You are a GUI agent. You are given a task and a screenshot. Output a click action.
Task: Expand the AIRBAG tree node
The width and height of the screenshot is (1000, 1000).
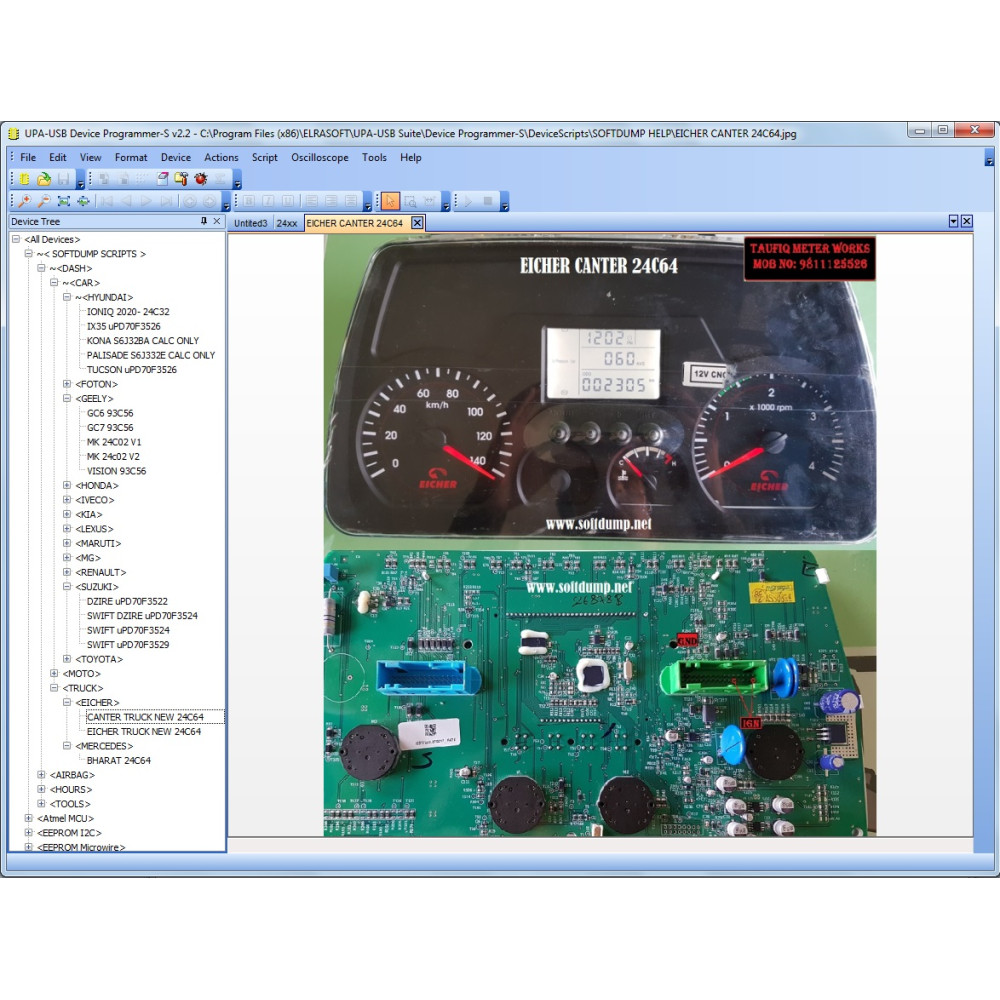coord(41,775)
